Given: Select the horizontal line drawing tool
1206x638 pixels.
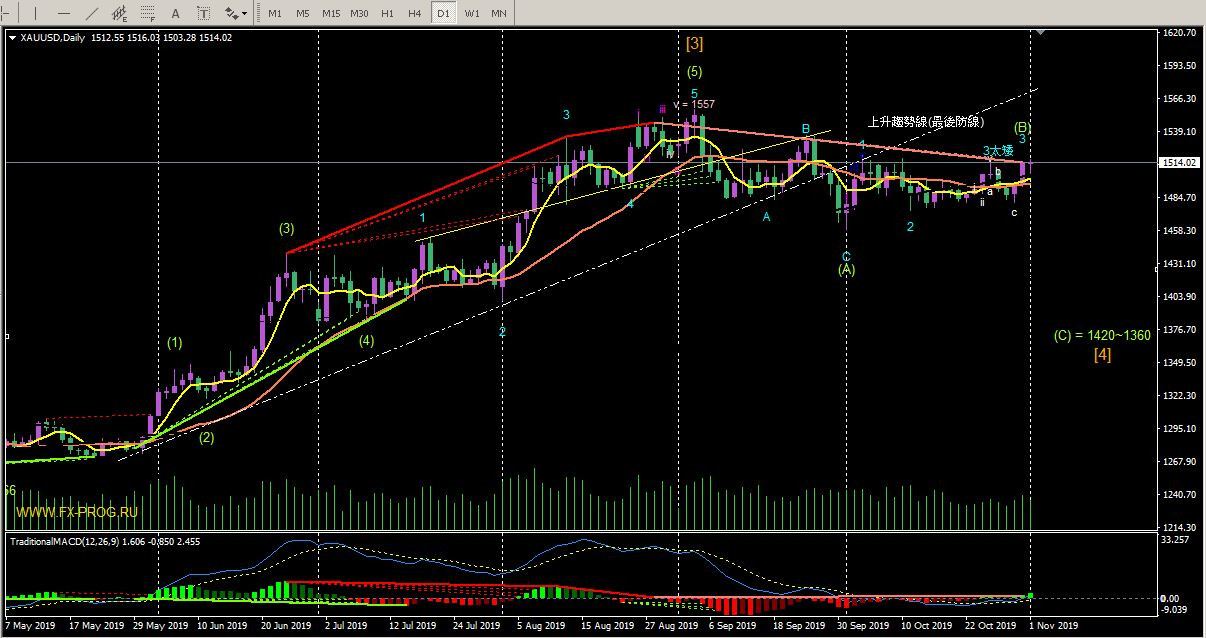Looking at the screenshot, I should coord(64,13).
